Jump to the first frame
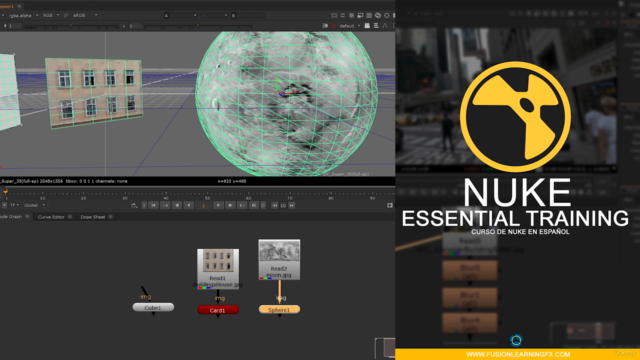The image size is (640, 360). [x=153, y=205]
